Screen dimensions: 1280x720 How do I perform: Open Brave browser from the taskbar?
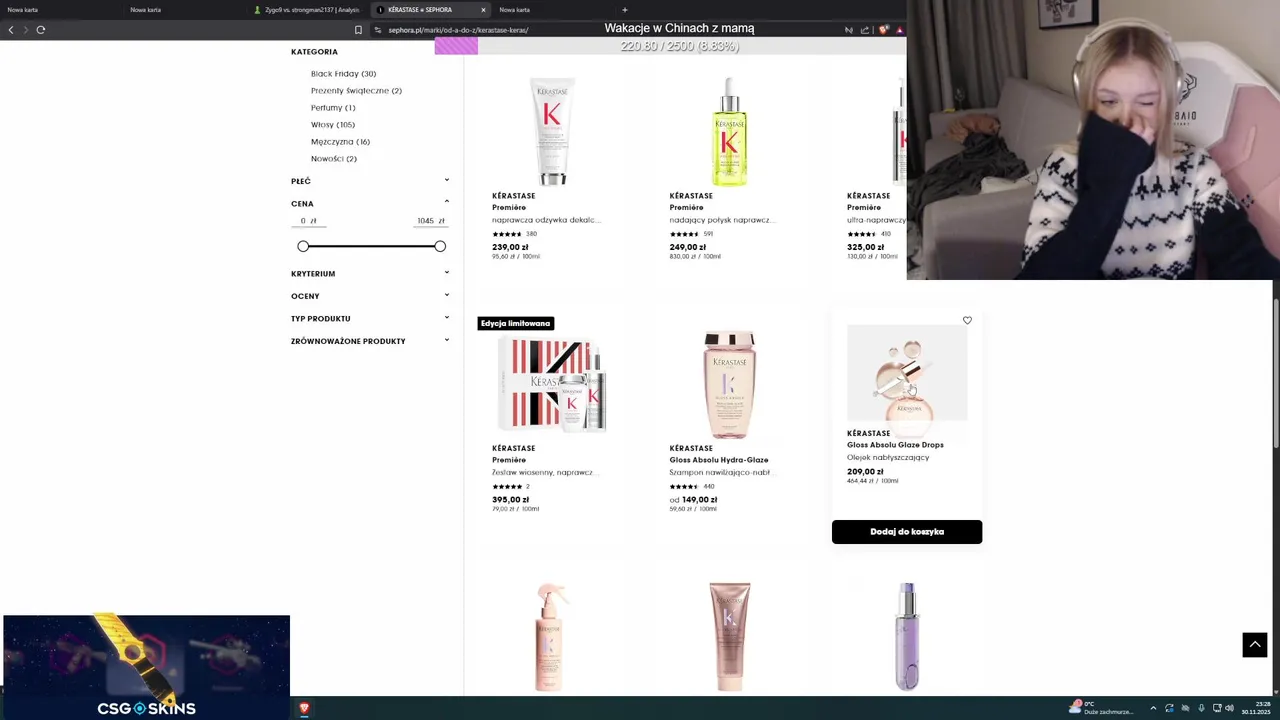pos(304,708)
